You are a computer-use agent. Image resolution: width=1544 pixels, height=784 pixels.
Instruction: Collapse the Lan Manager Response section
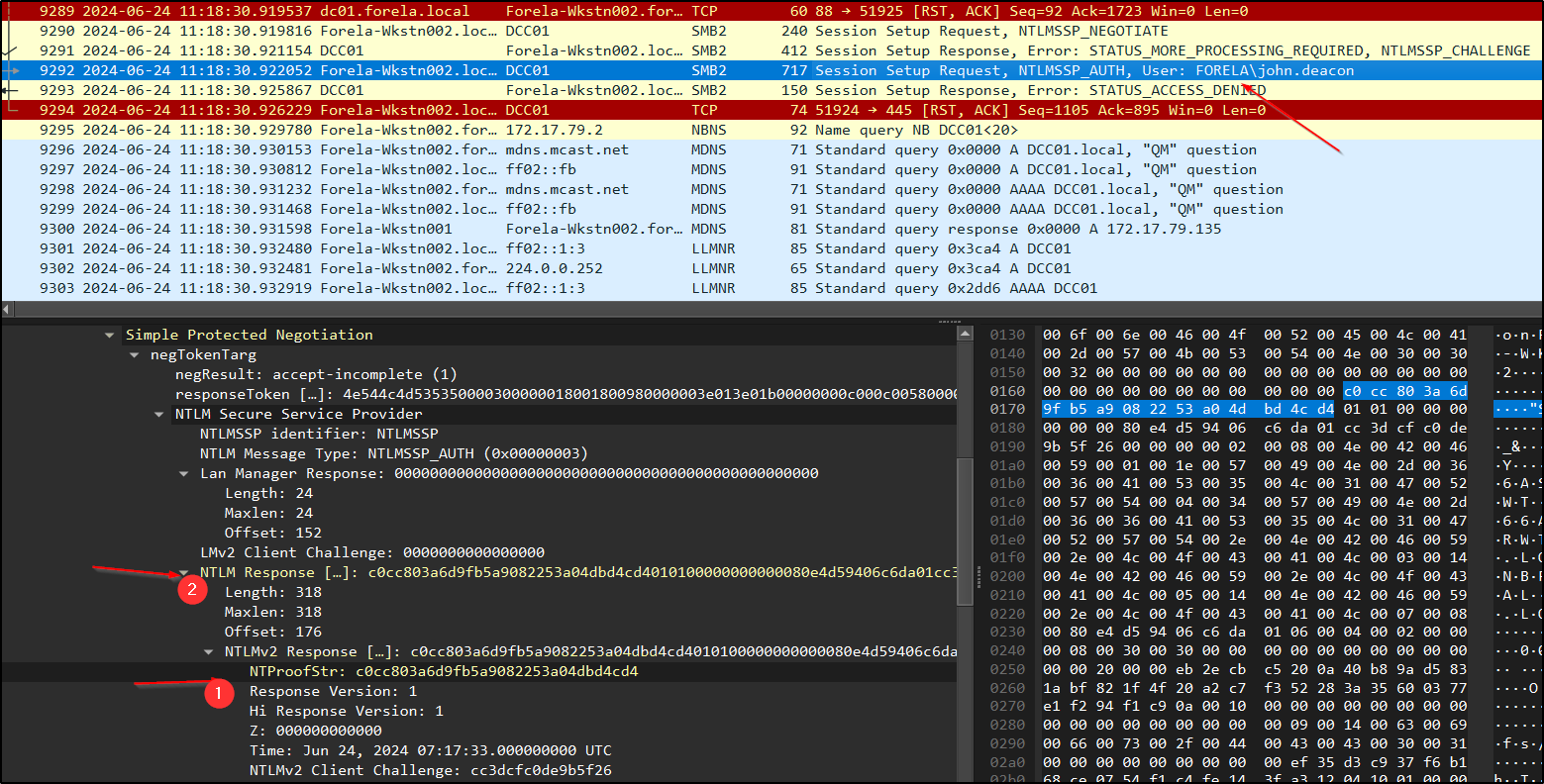(181, 473)
